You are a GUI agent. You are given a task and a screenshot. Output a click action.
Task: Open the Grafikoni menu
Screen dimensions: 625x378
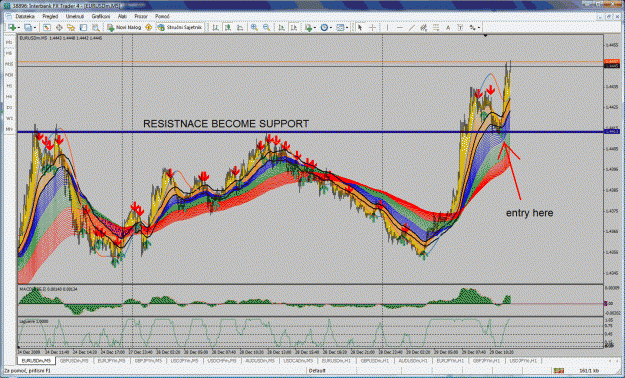click(101, 16)
